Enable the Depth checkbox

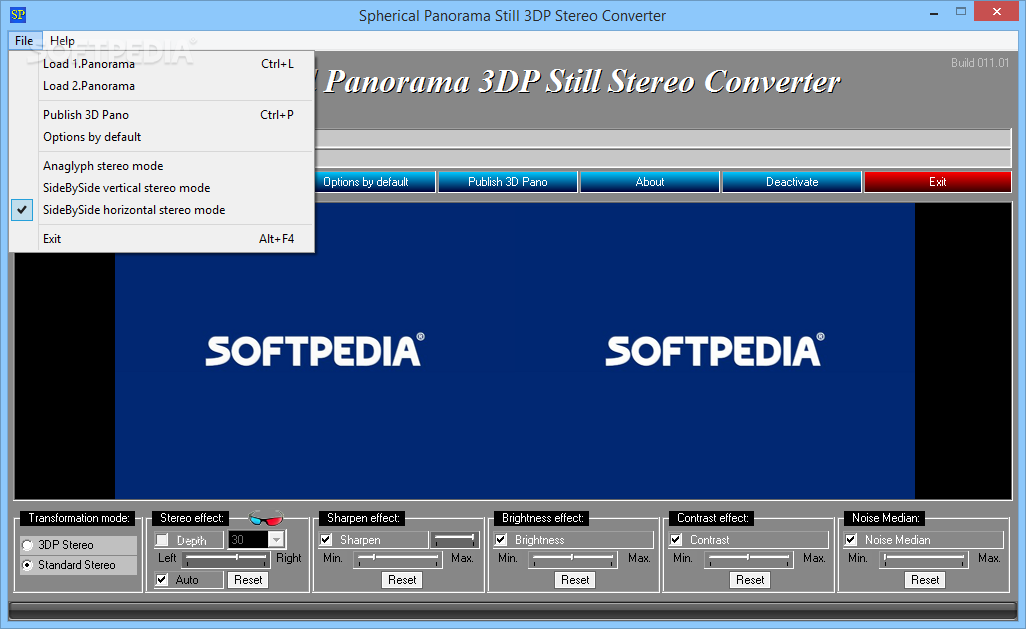(162, 540)
